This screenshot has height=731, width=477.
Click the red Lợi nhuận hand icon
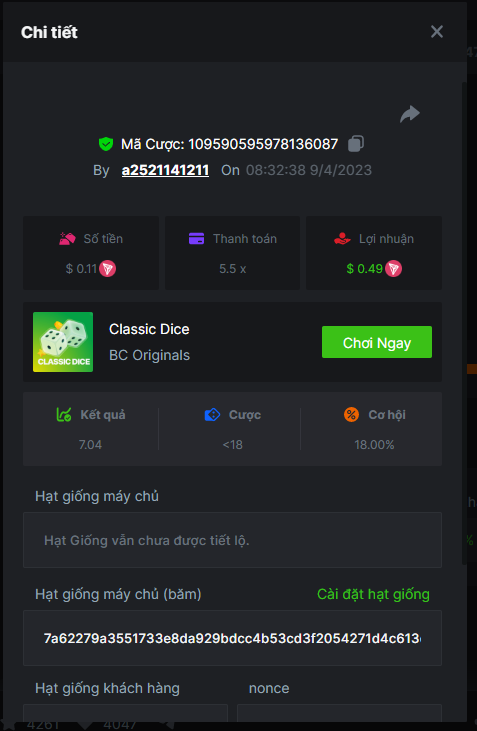point(342,239)
